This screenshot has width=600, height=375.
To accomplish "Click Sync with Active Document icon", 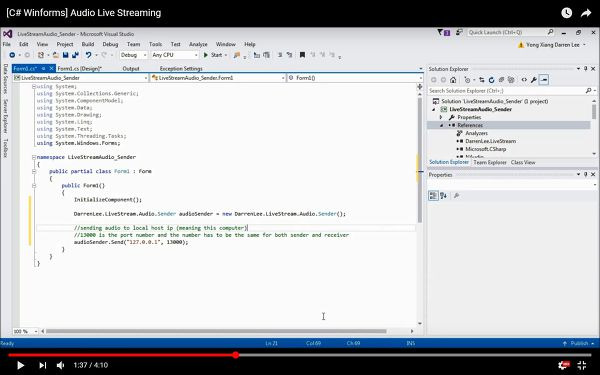I will pyautogui.click(x=482, y=80).
